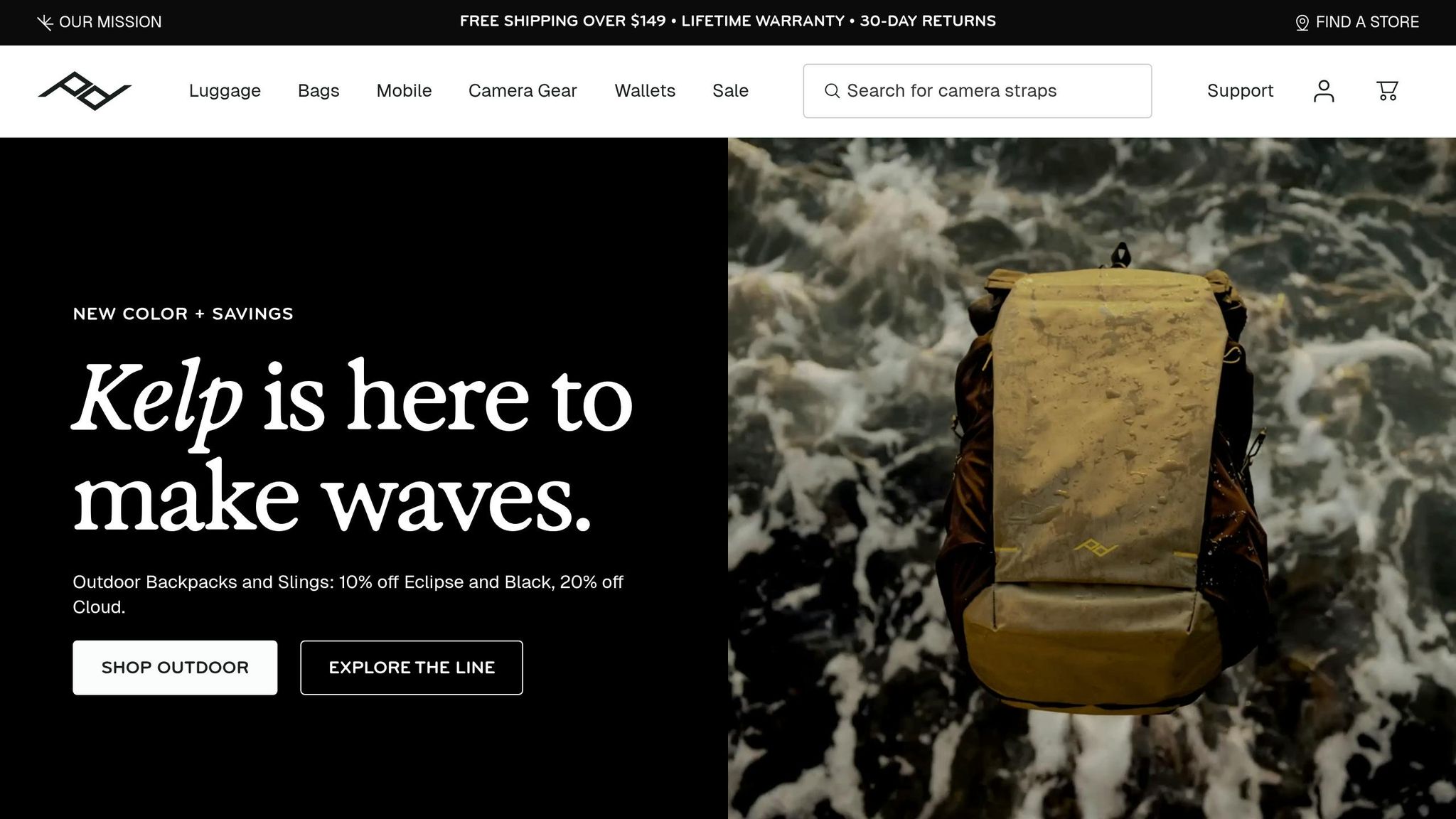Screen dimensions: 1456x819
Task: Click the Kelp backpack hero image
Action: pyautogui.click(x=1092, y=478)
